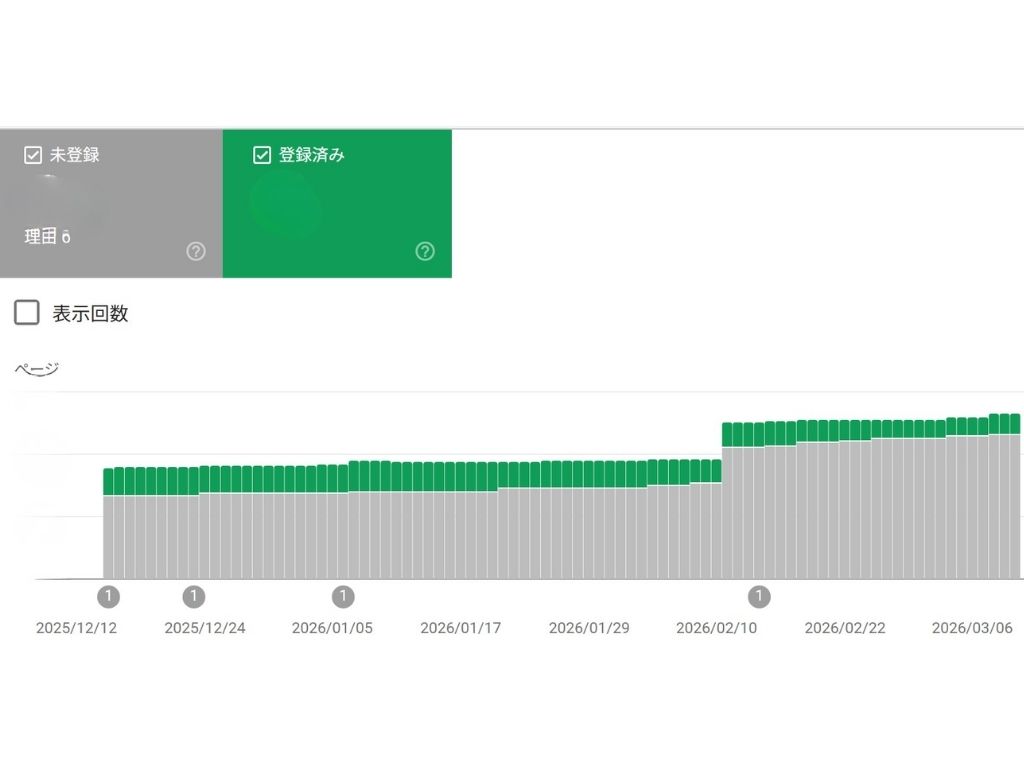Click the 表示回数 label text
The height and width of the screenshot is (768, 1024).
[x=90, y=314]
